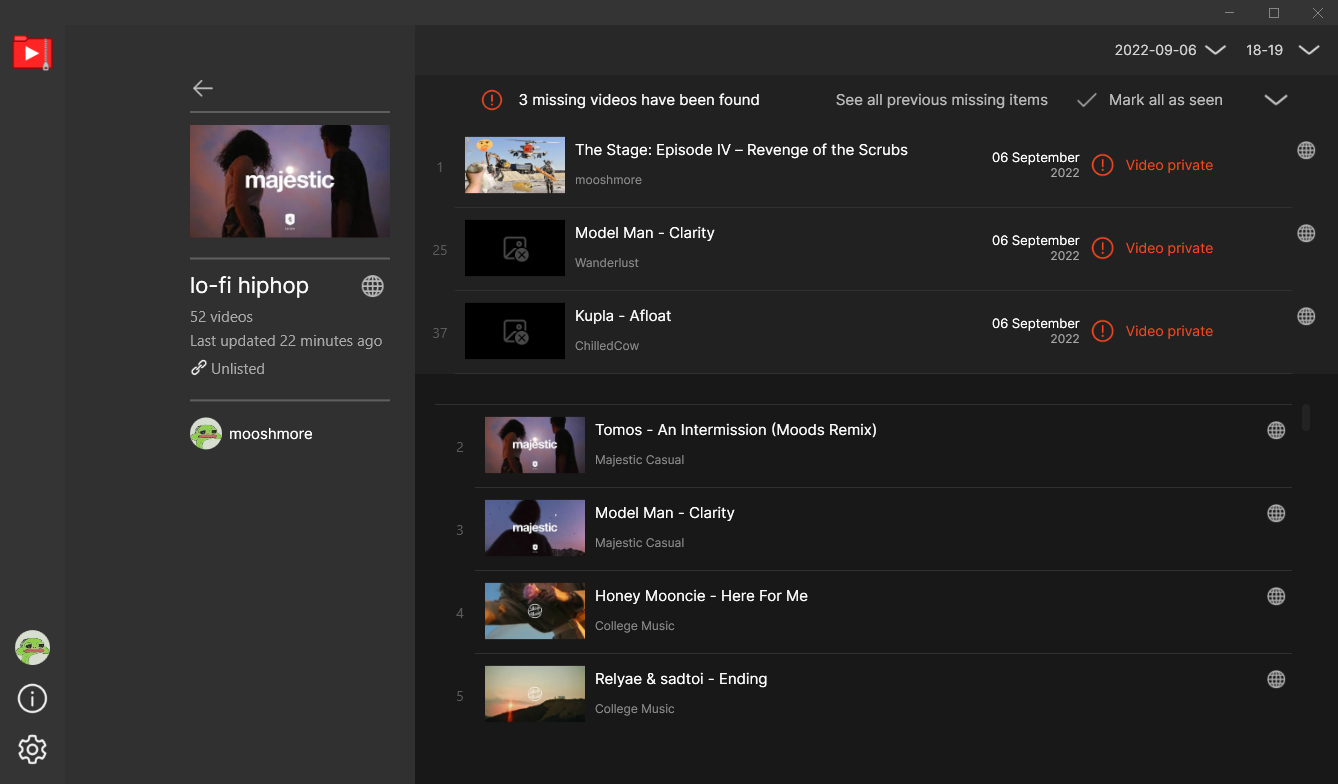Viewport: 1338px width, 784px height.
Task: Click the Tomos - An Intermission thumbnail
Action: click(535, 445)
